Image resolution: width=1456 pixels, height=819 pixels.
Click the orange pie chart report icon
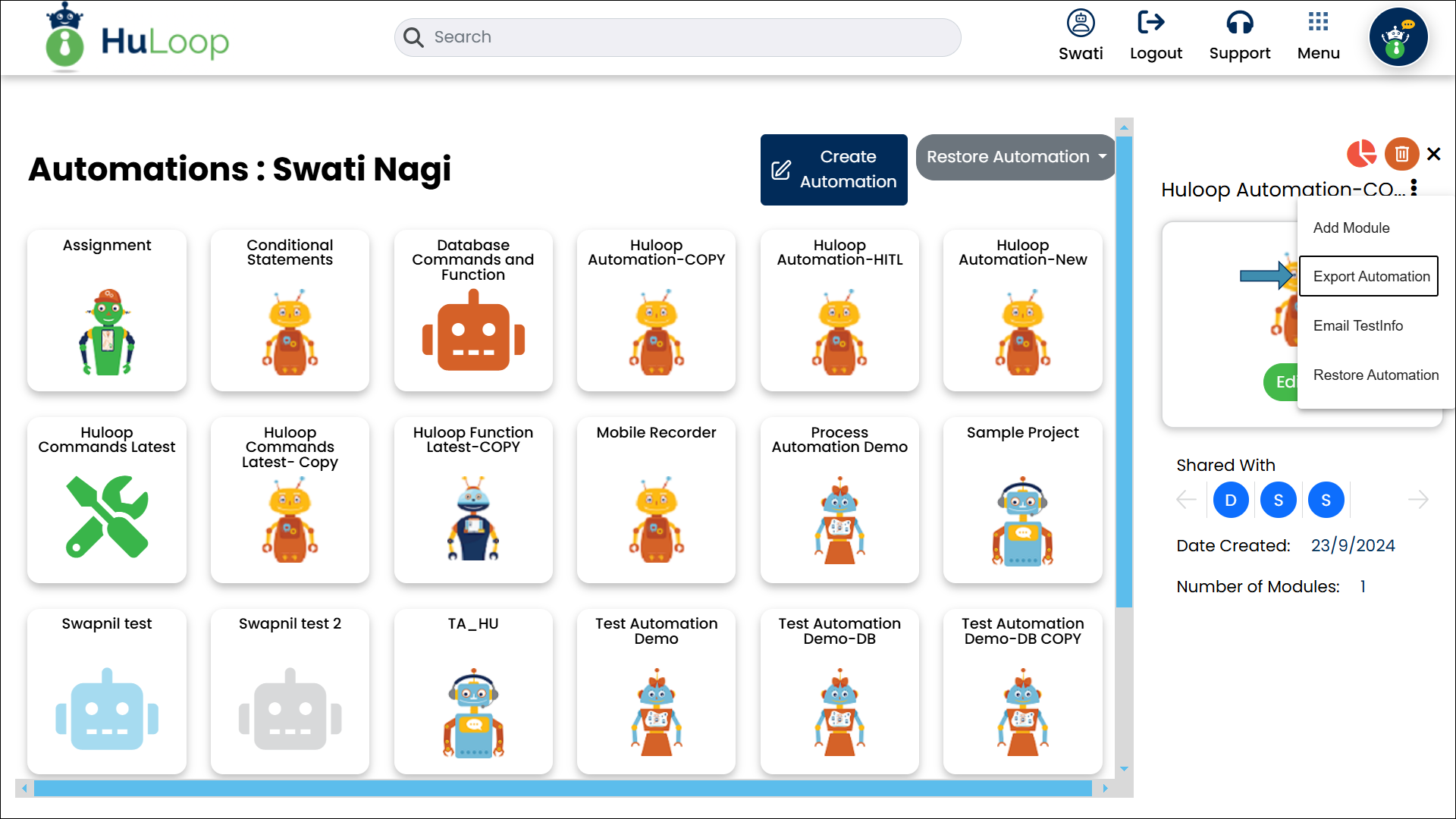(1362, 153)
